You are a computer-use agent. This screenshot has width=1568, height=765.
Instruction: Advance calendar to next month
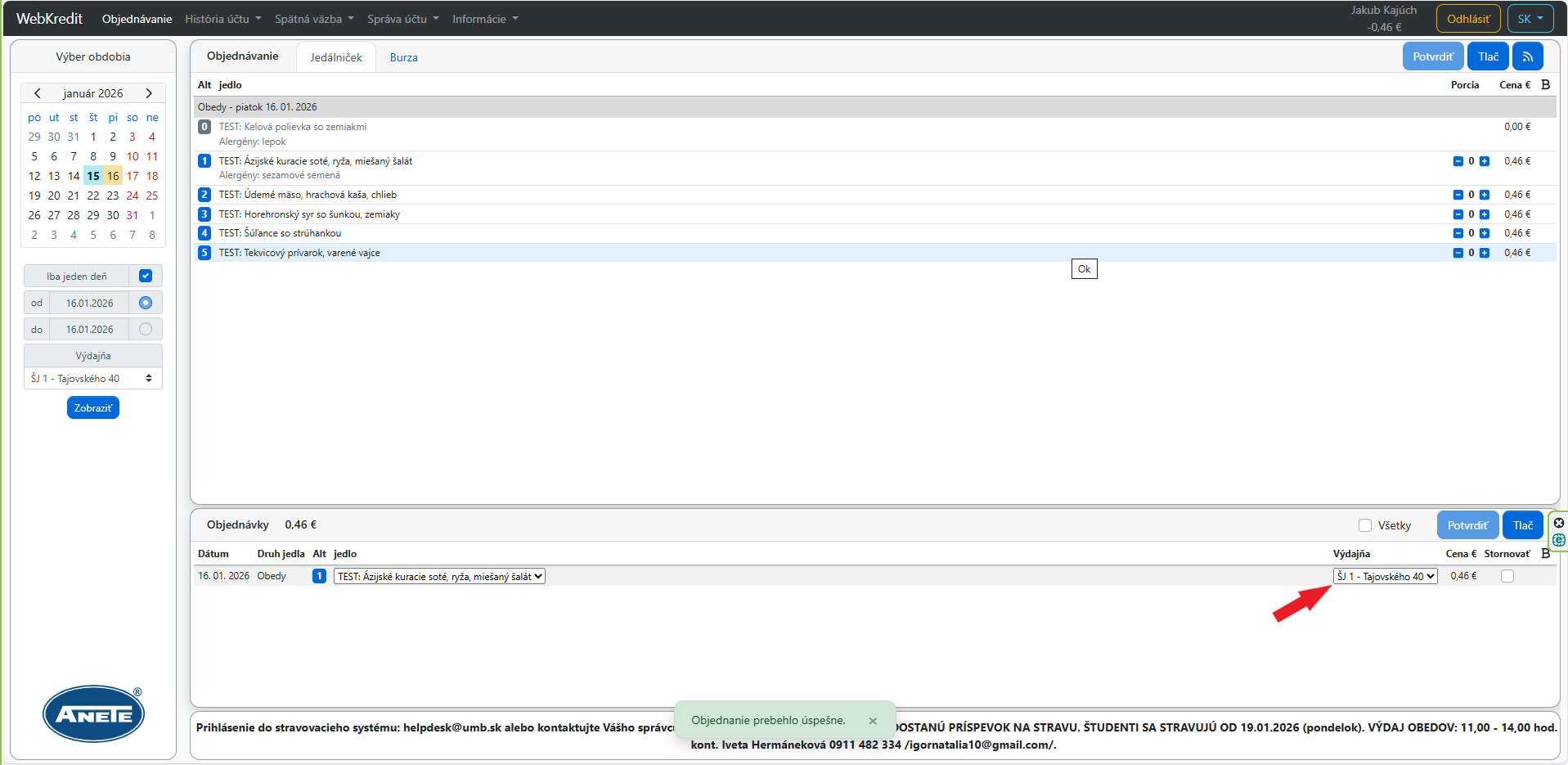149,93
